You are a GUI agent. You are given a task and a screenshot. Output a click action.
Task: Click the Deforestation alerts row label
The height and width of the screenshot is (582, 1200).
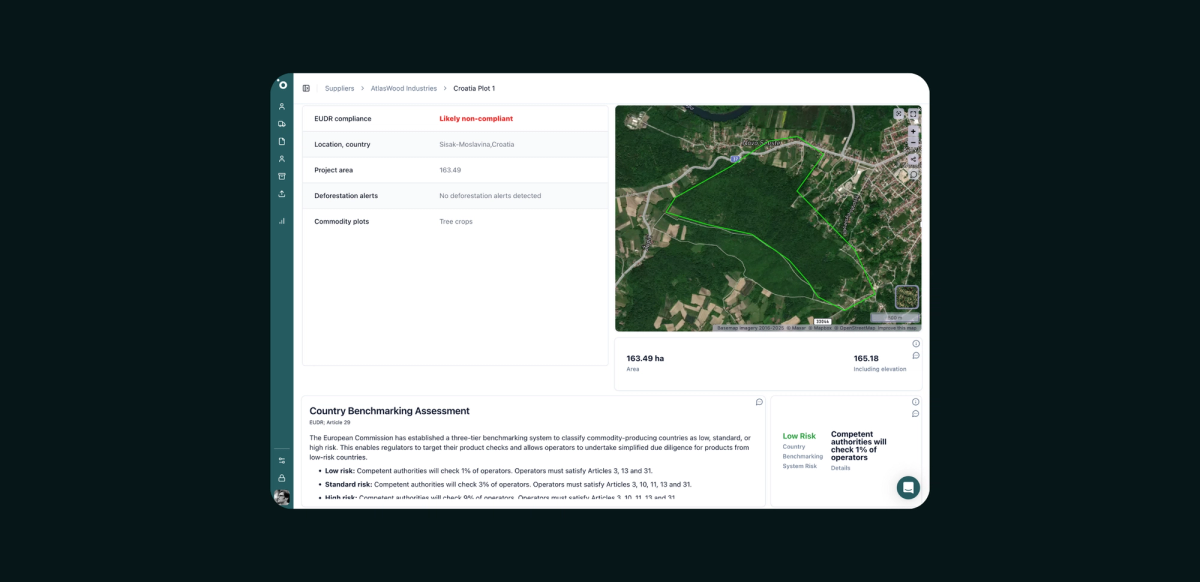[346, 196]
